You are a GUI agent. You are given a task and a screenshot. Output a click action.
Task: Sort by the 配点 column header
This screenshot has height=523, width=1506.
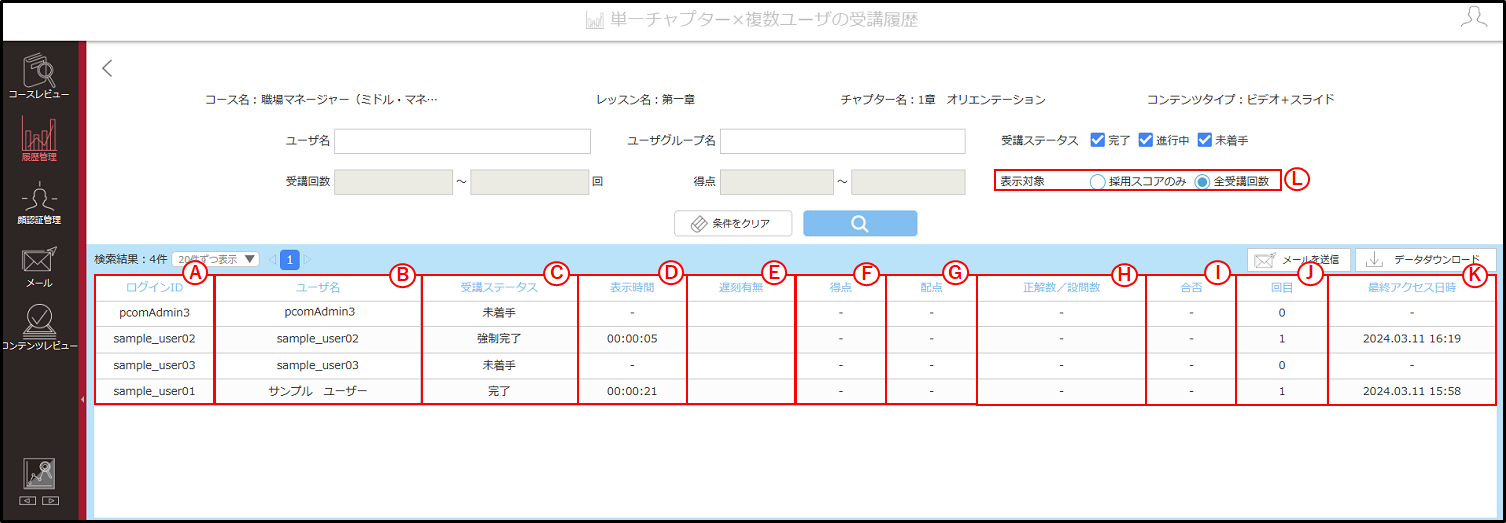(x=931, y=287)
